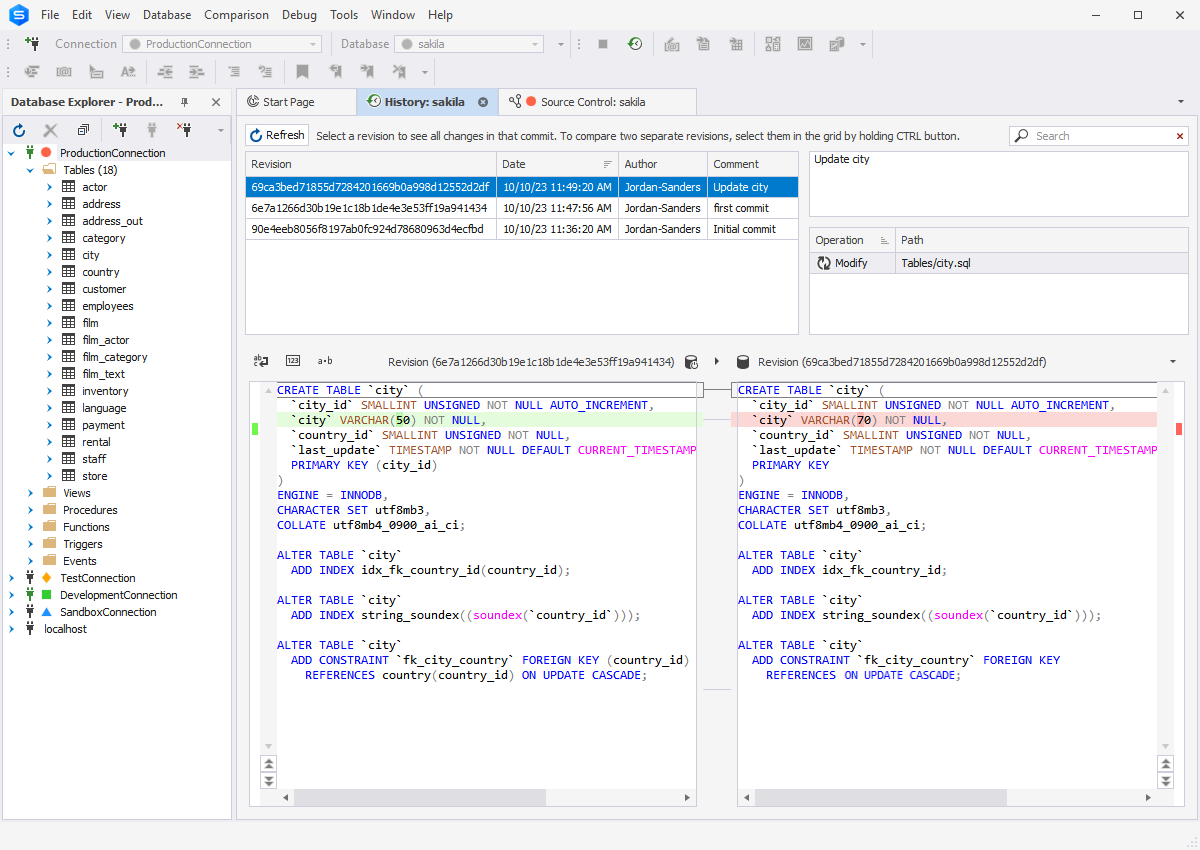The image size is (1200, 850).
Task: Click the bookmark icon in the editing toolbar
Action: pos(302,72)
